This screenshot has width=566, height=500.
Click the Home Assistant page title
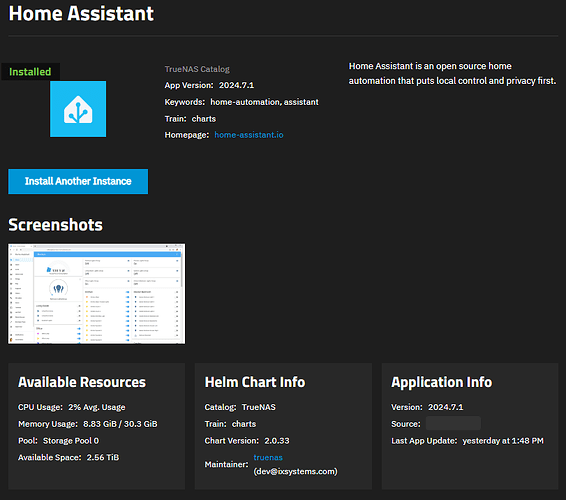[81, 14]
